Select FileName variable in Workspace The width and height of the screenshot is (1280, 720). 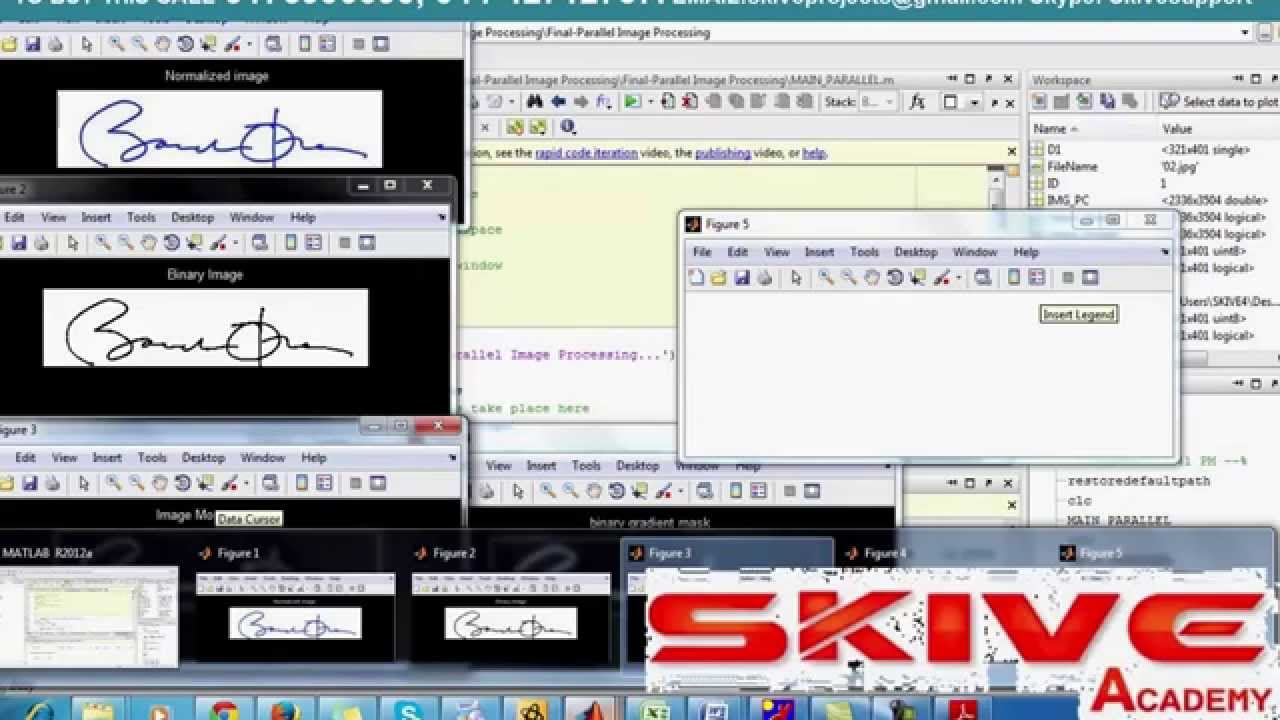click(1072, 167)
